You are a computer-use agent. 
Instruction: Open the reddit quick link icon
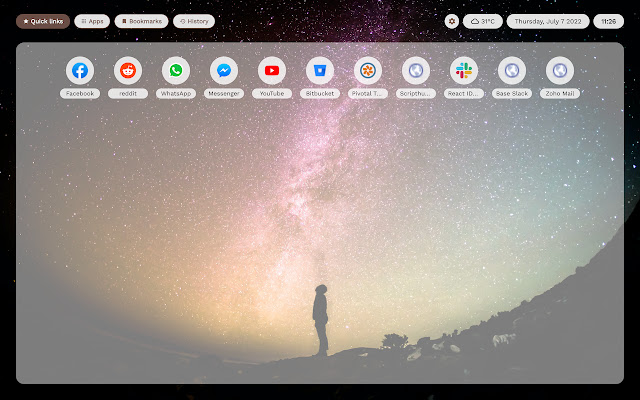click(128, 71)
